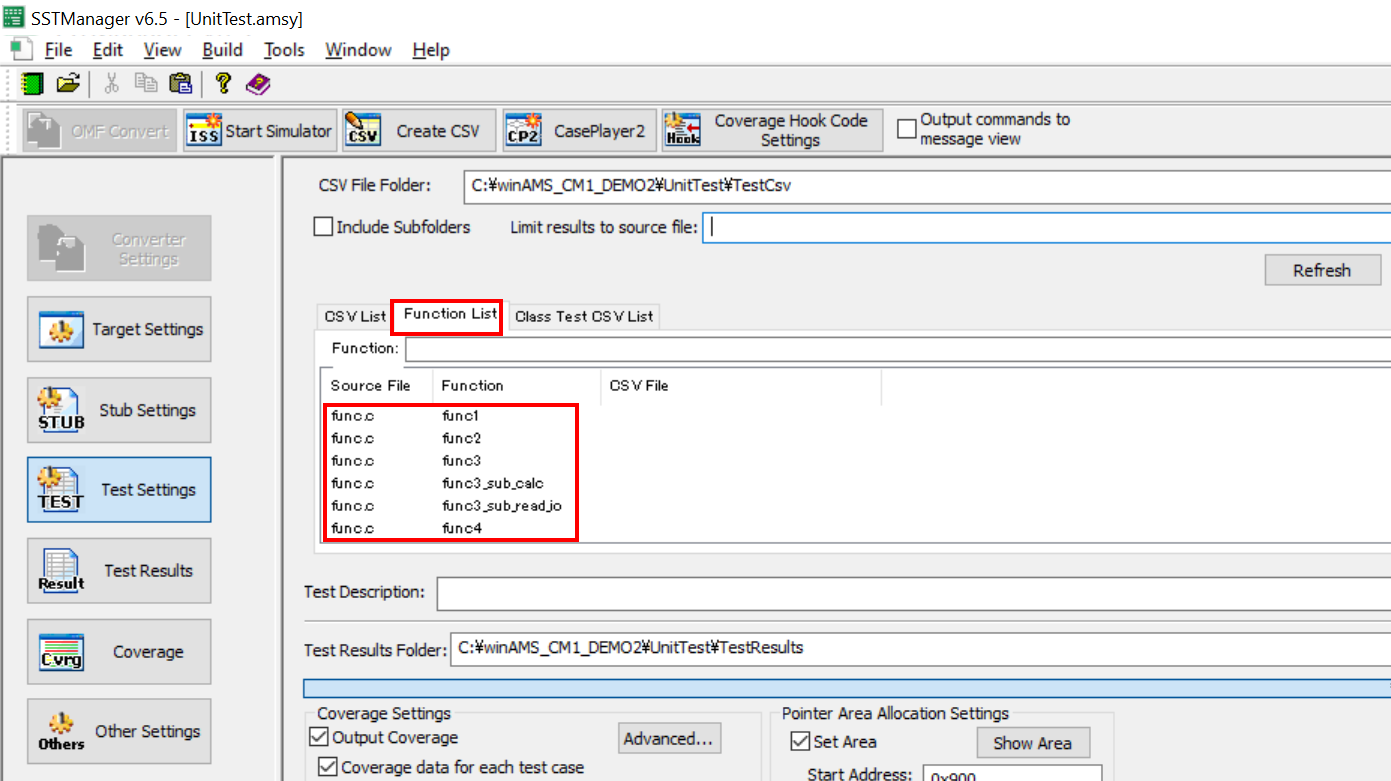Click the Refresh button

point(1321,270)
